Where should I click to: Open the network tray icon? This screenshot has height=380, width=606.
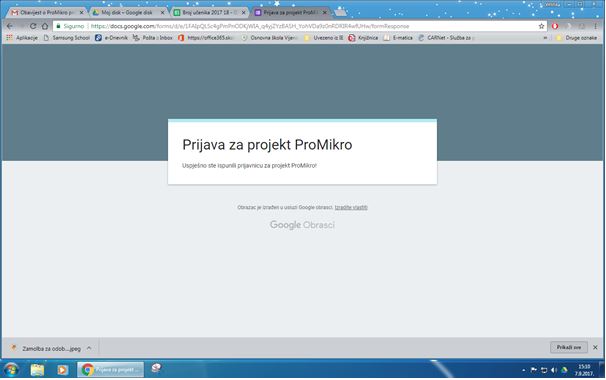click(544, 370)
